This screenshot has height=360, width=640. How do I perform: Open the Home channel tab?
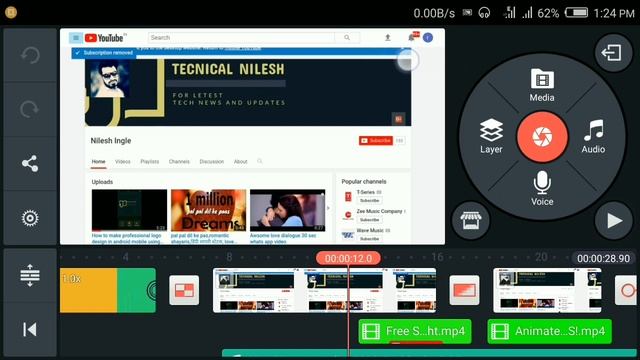coord(98,162)
